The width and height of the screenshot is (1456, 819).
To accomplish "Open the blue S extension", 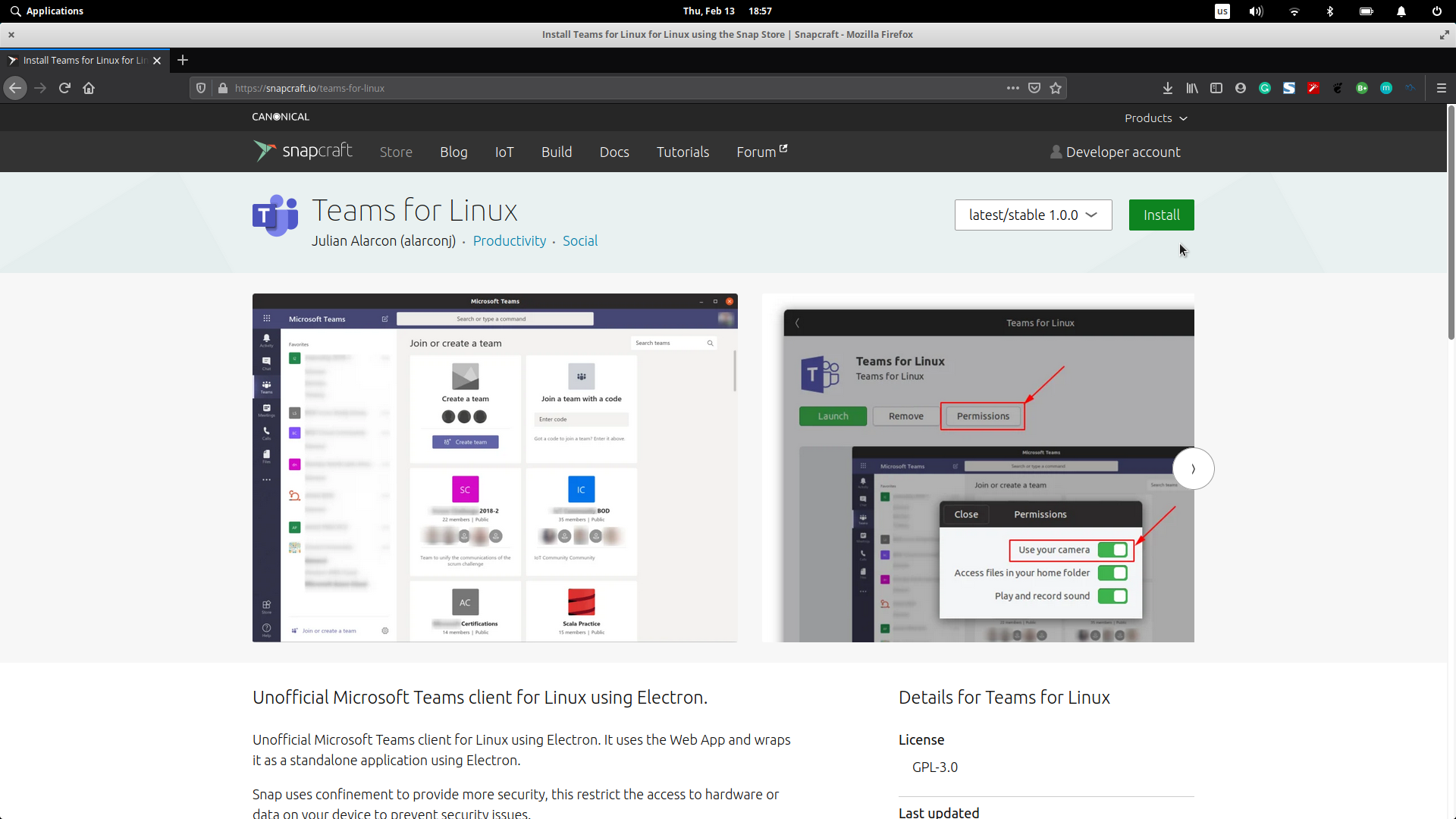I will click(x=1289, y=88).
